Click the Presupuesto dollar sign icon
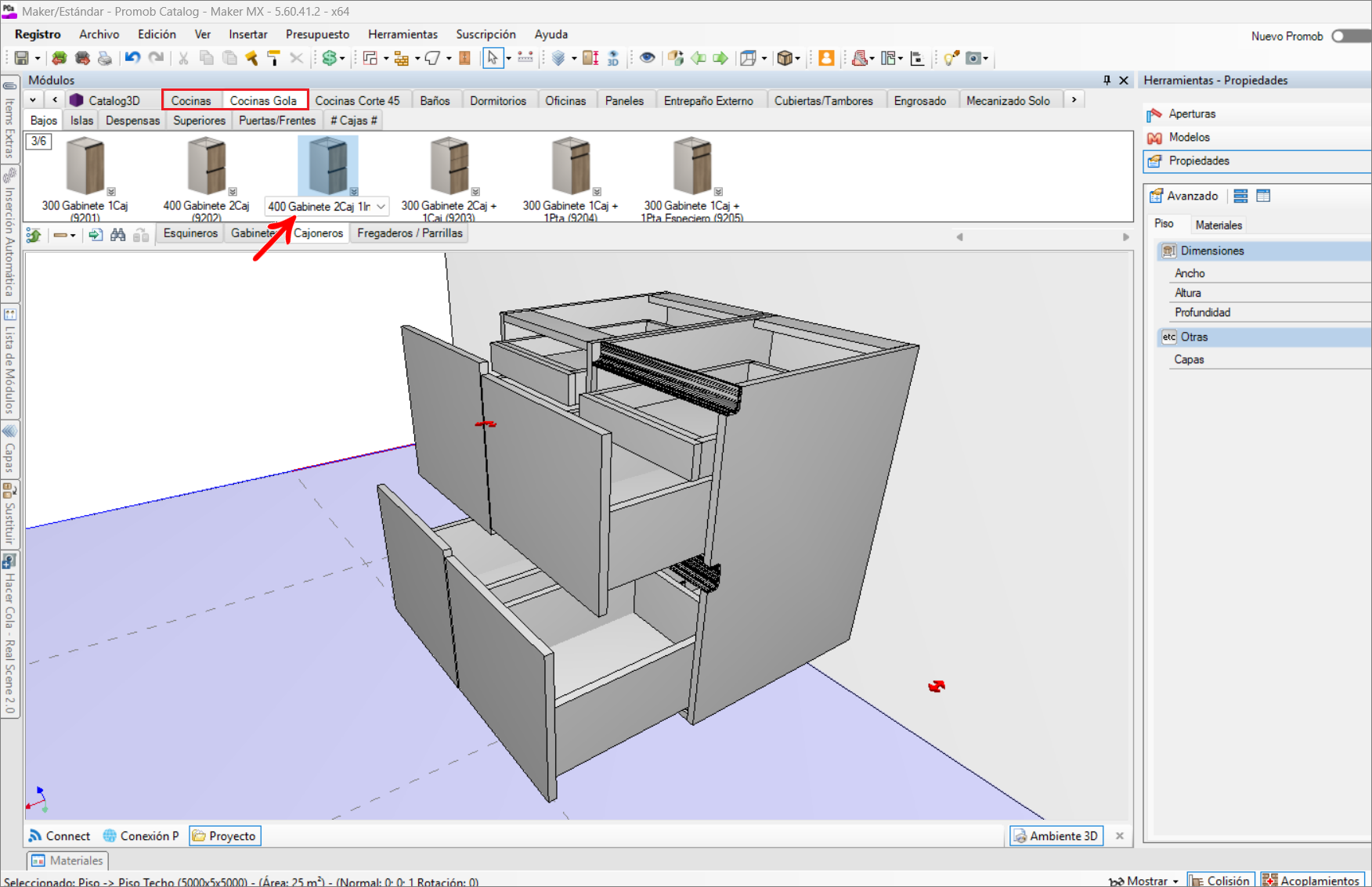Viewport: 1372px width, 887px height. click(329, 57)
